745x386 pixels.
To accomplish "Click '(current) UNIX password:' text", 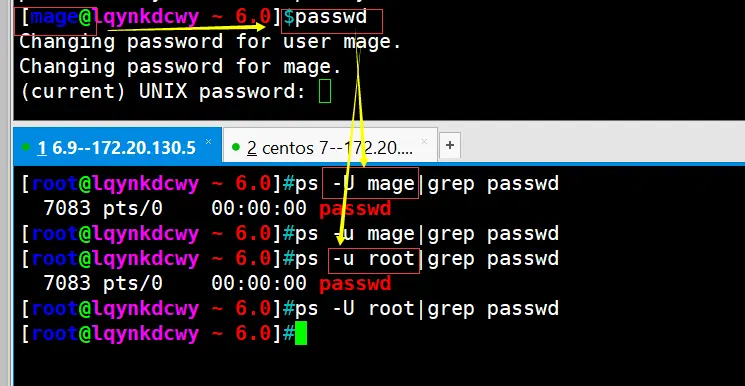I will click(162, 91).
